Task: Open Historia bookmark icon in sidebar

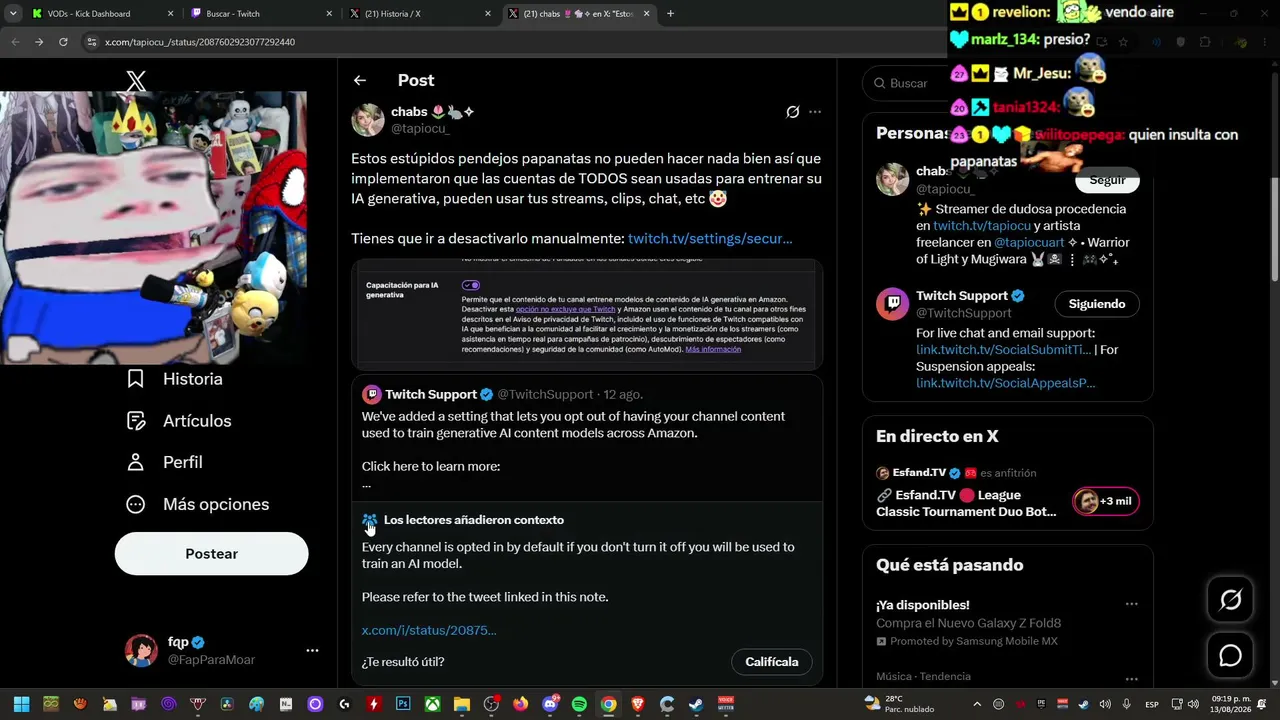Action: (136, 379)
